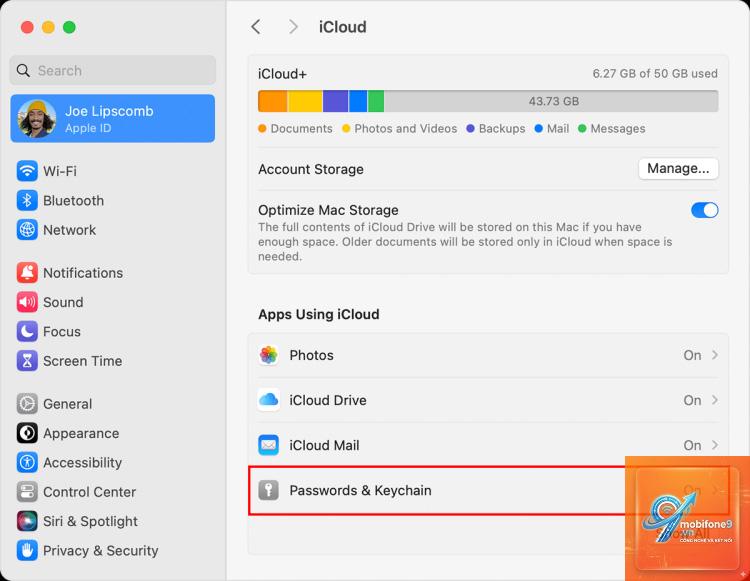Click the Siri & Spotlight icon
Image resolution: width=750 pixels, height=581 pixels.
(x=27, y=521)
